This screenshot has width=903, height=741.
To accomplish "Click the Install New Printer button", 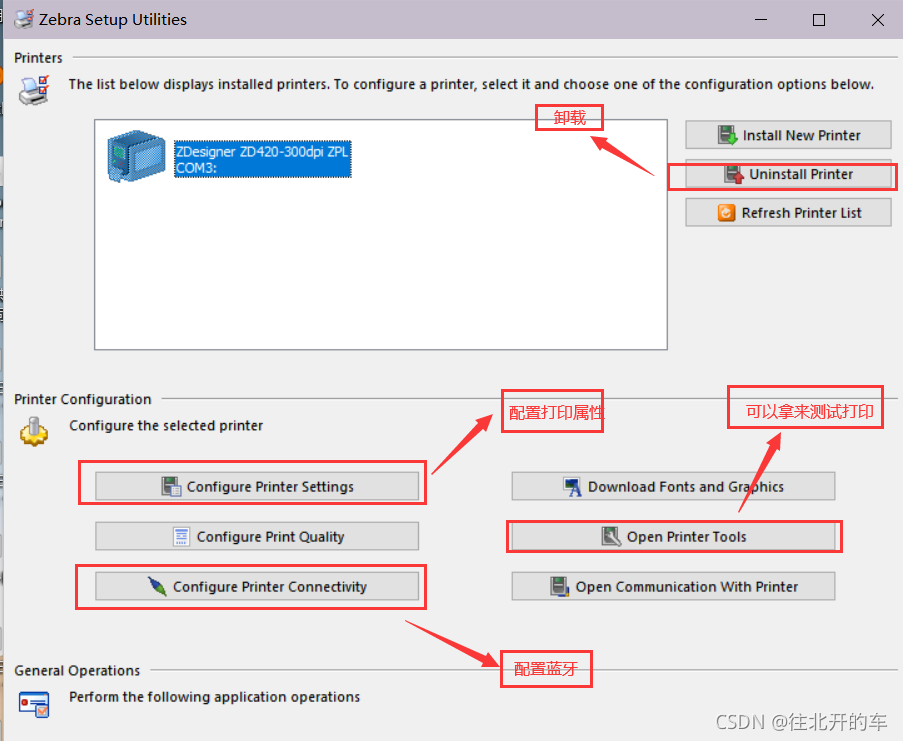I will pos(788,135).
